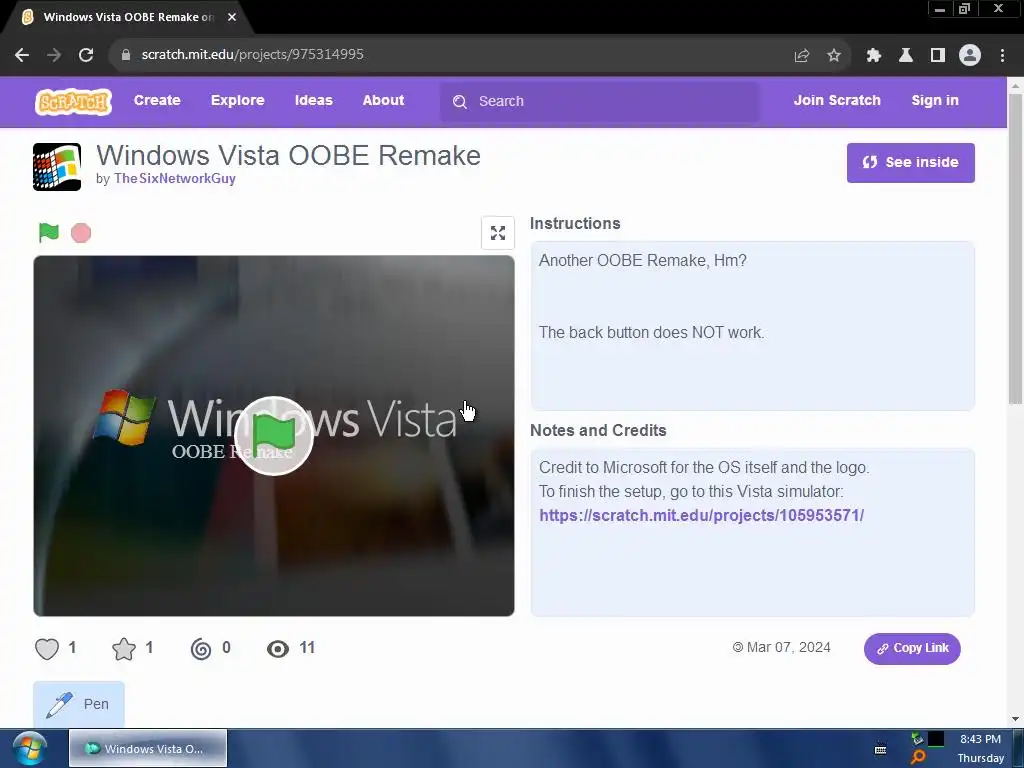1024x768 pixels.
Task: Click Instructions heading text
Action: (x=575, y=223)
